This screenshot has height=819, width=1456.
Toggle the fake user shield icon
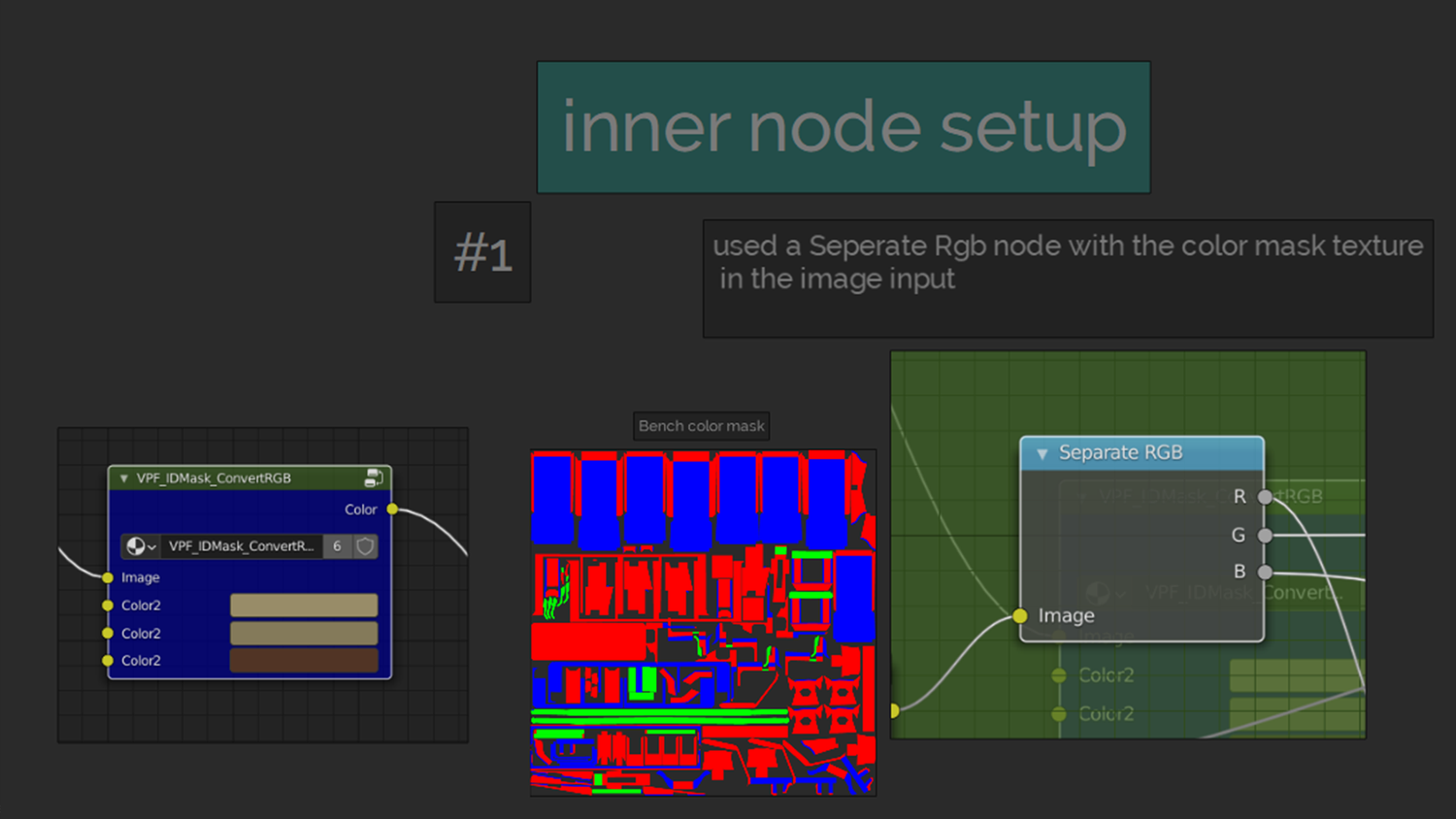[x=365, y=546]
